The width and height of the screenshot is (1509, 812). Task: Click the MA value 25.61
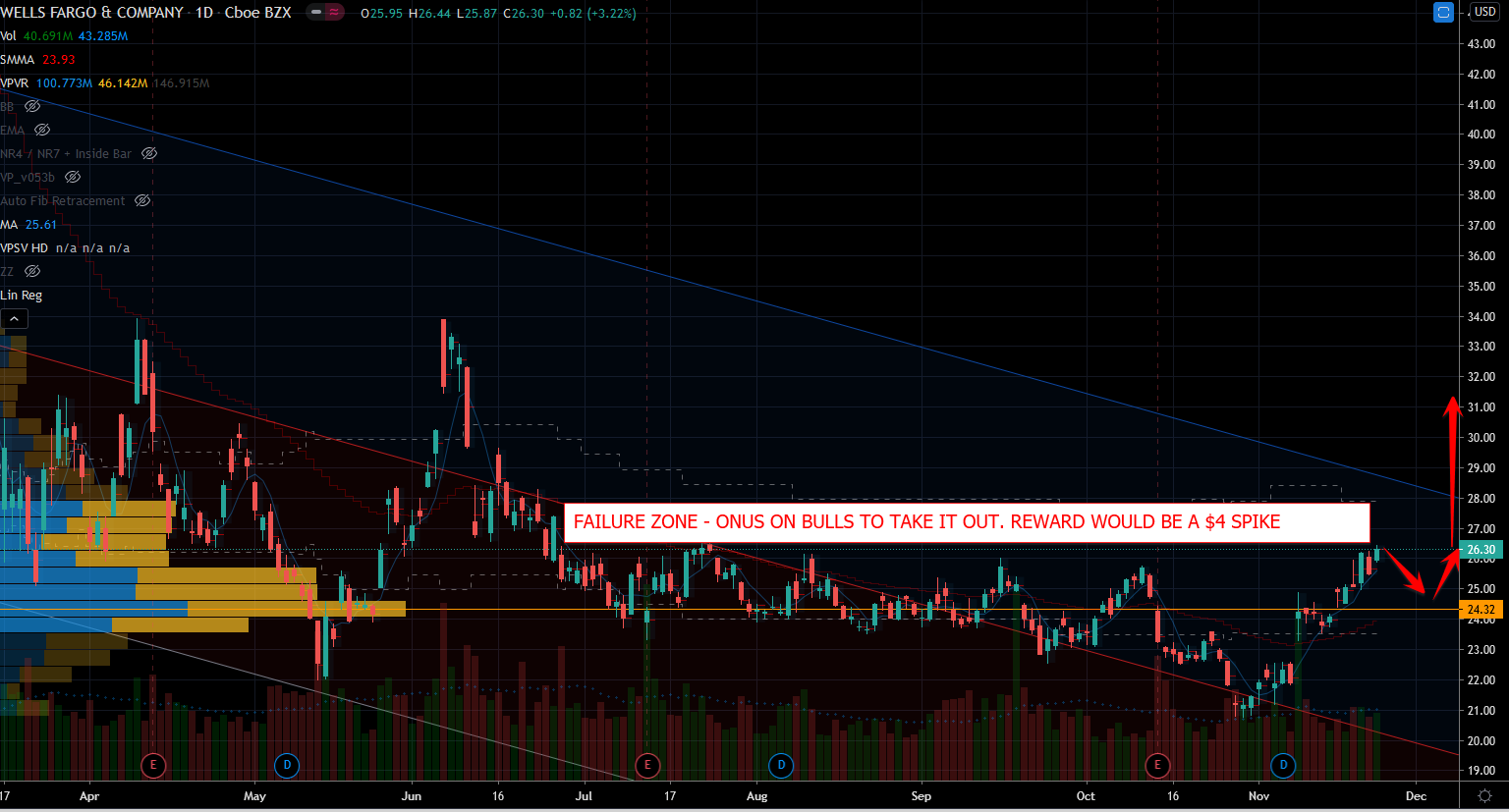pos(41,225)
